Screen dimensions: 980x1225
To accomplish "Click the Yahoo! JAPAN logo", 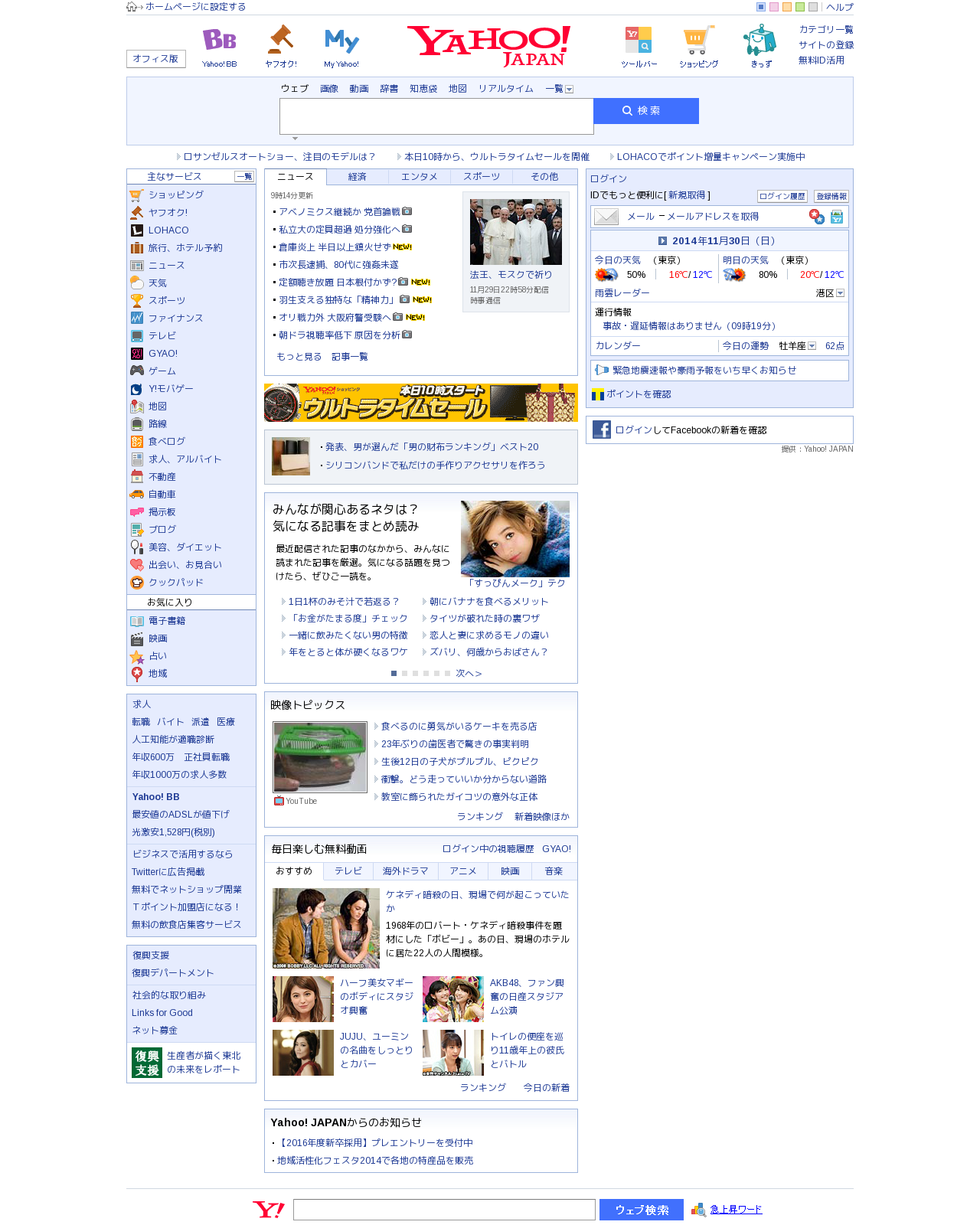I will [x=490, y=45].
